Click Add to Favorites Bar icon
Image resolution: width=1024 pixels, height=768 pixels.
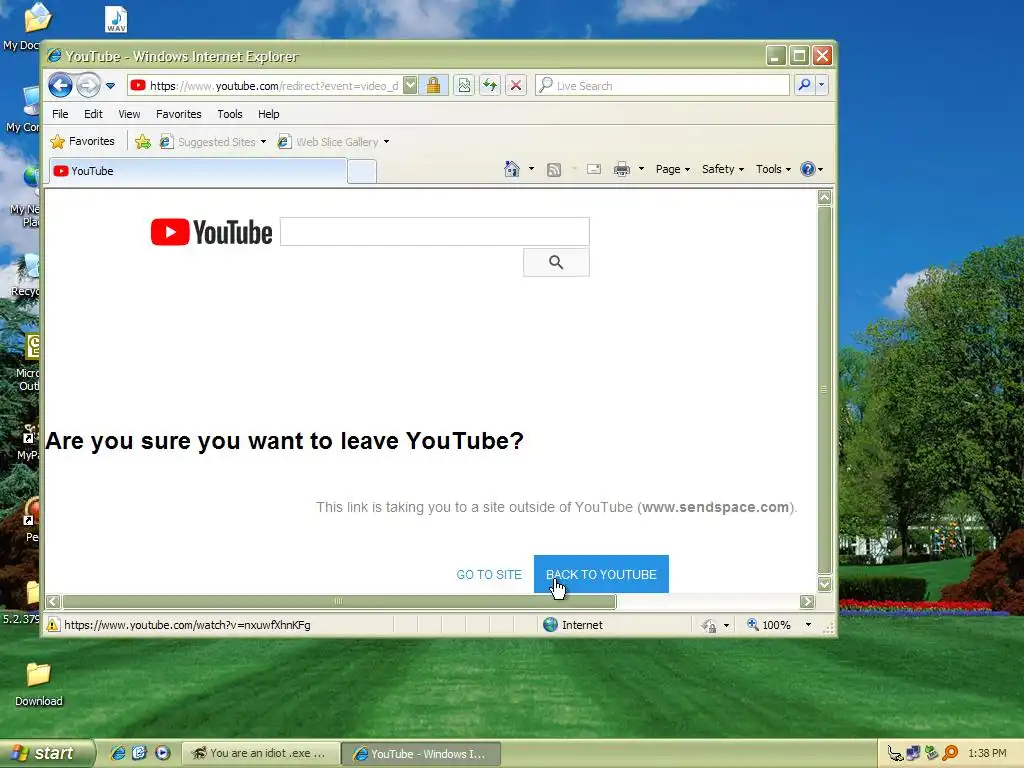[x=142, y=141]
